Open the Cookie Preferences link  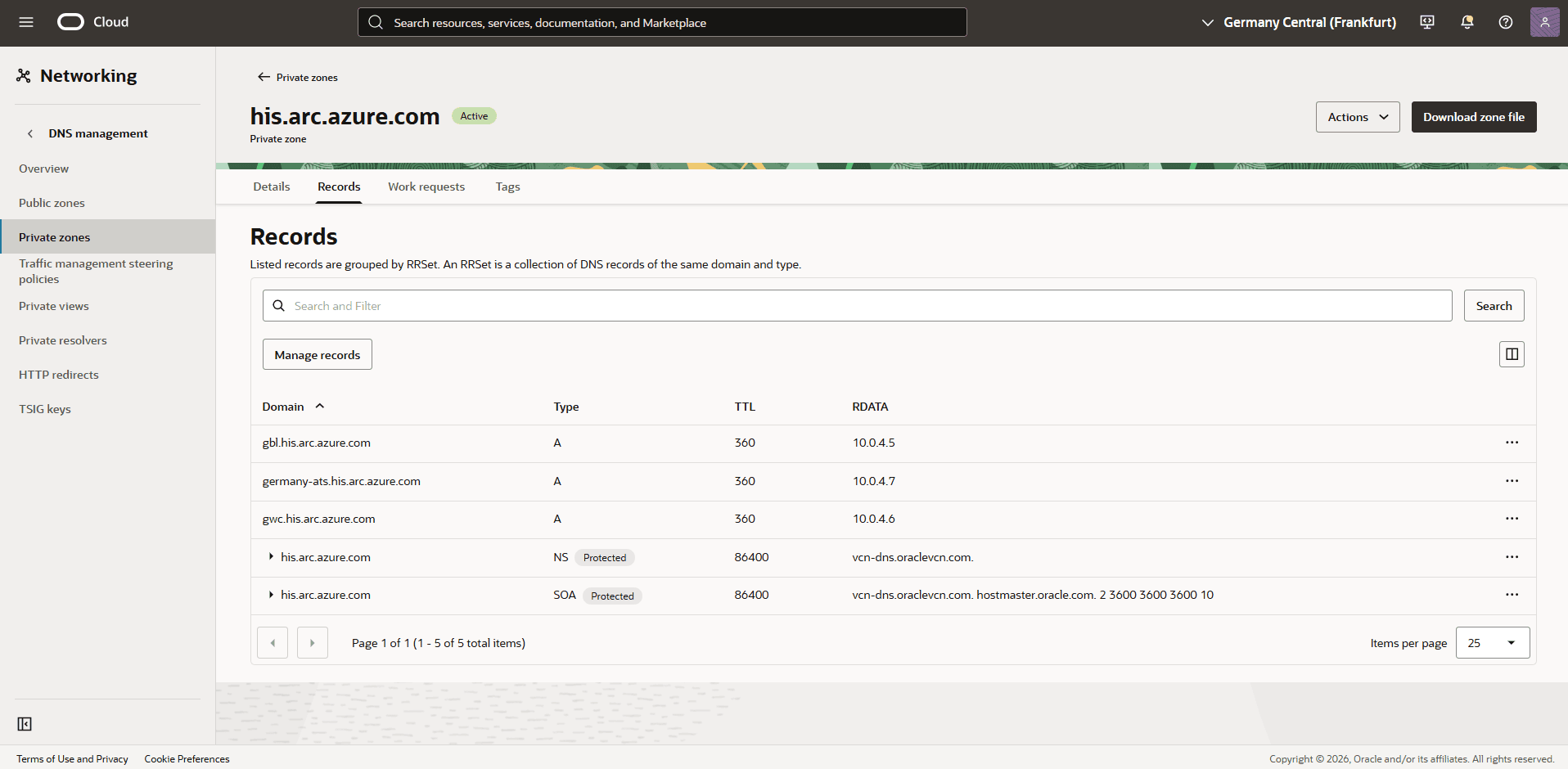pyautogui.click(x=187, y=759)
